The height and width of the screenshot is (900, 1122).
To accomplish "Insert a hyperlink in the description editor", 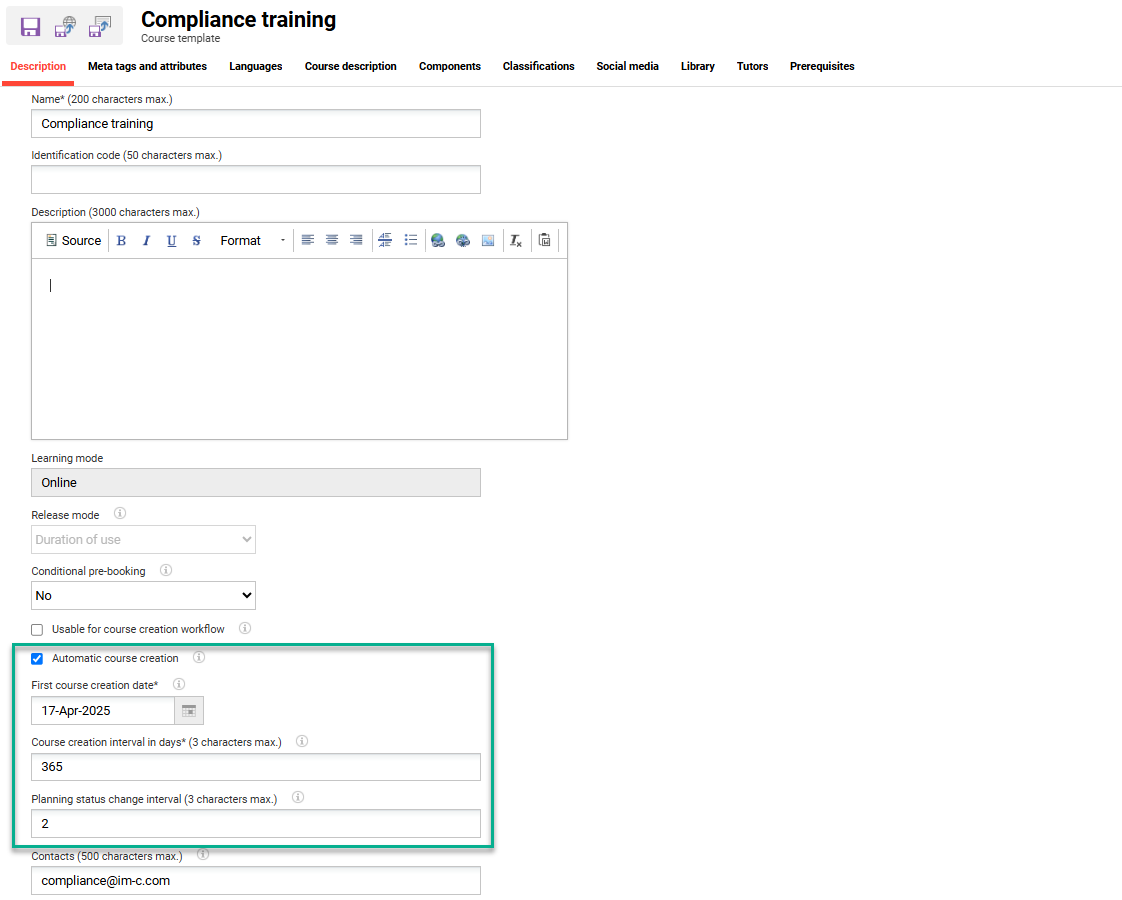I will [437, 240].
